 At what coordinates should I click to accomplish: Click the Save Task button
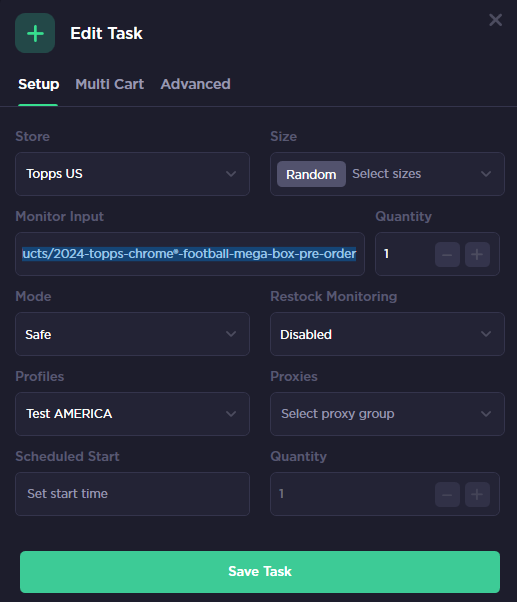point(260,572)
